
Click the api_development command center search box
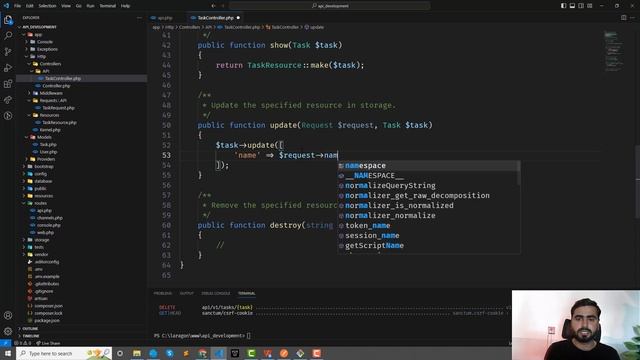330,6
